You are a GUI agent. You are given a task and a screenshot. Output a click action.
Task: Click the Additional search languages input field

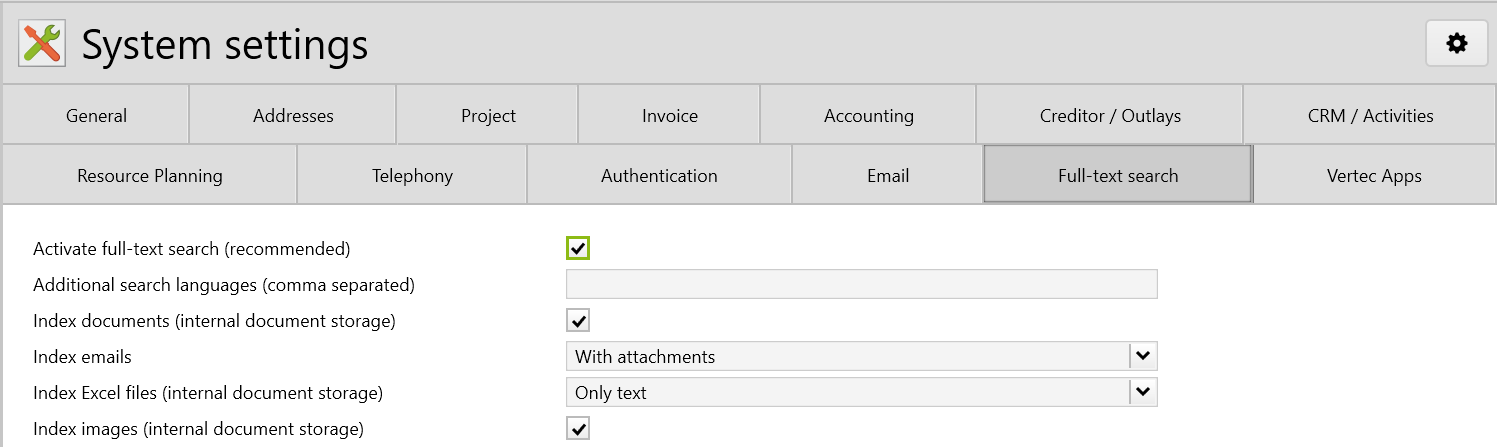click(861, 284)
